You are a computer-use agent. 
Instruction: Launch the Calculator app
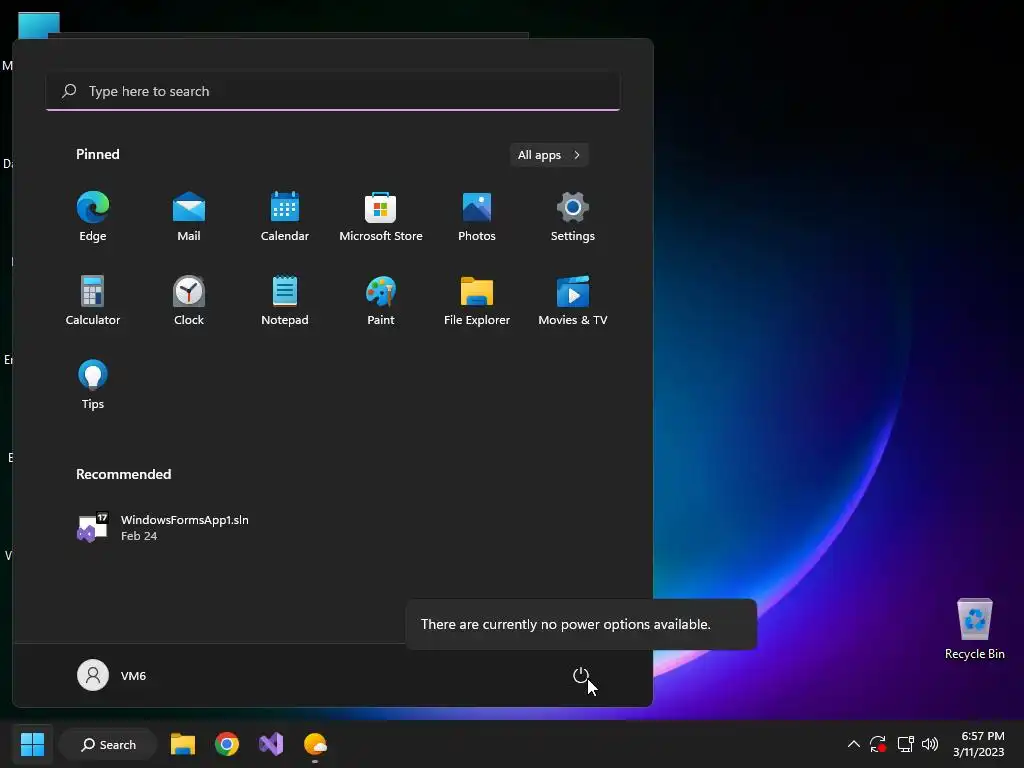[x=93, y=300]
